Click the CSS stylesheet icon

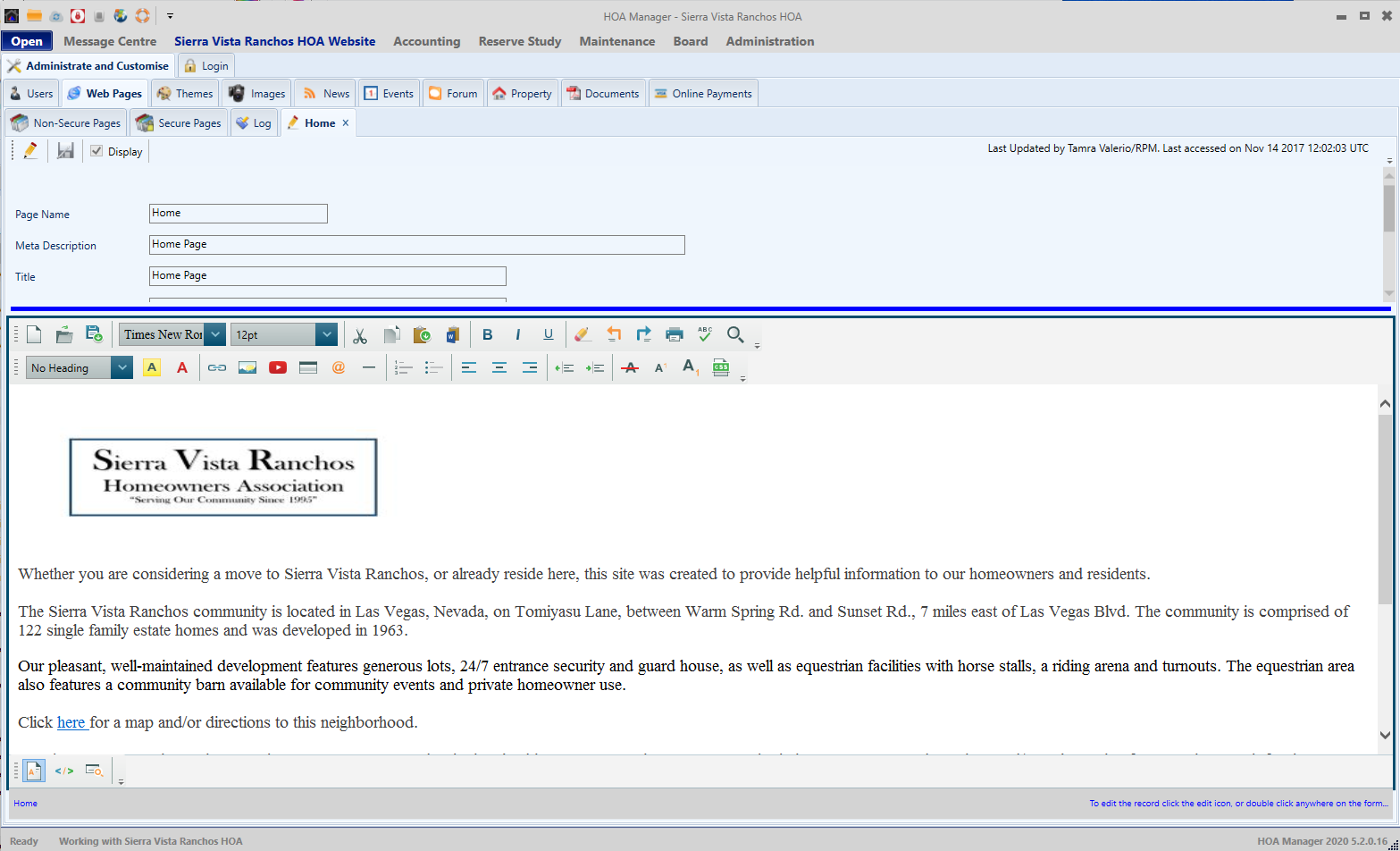721,367
